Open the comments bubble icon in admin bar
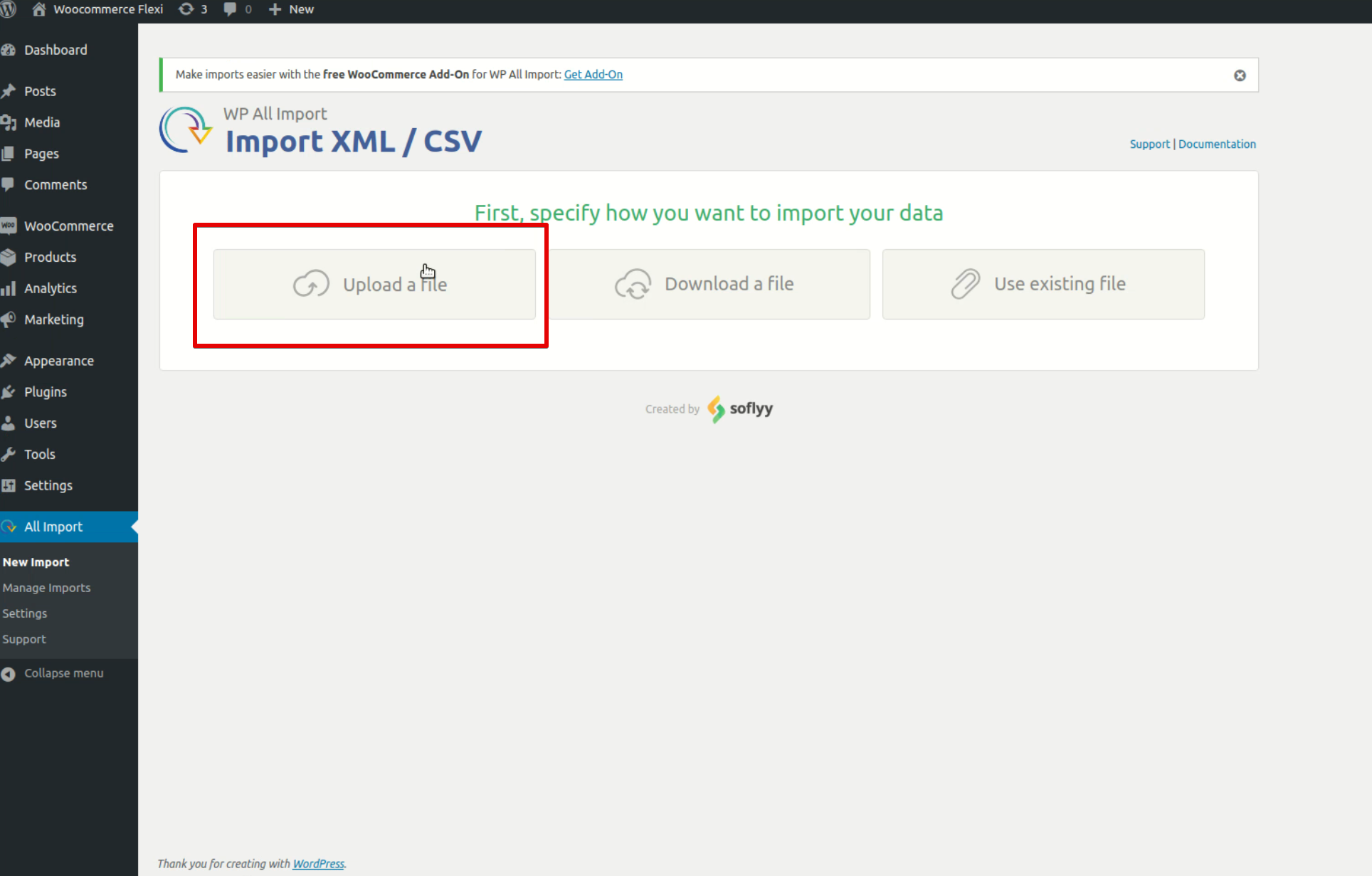The height and width of the screenshot is (876, 1372). pos(230,9)
